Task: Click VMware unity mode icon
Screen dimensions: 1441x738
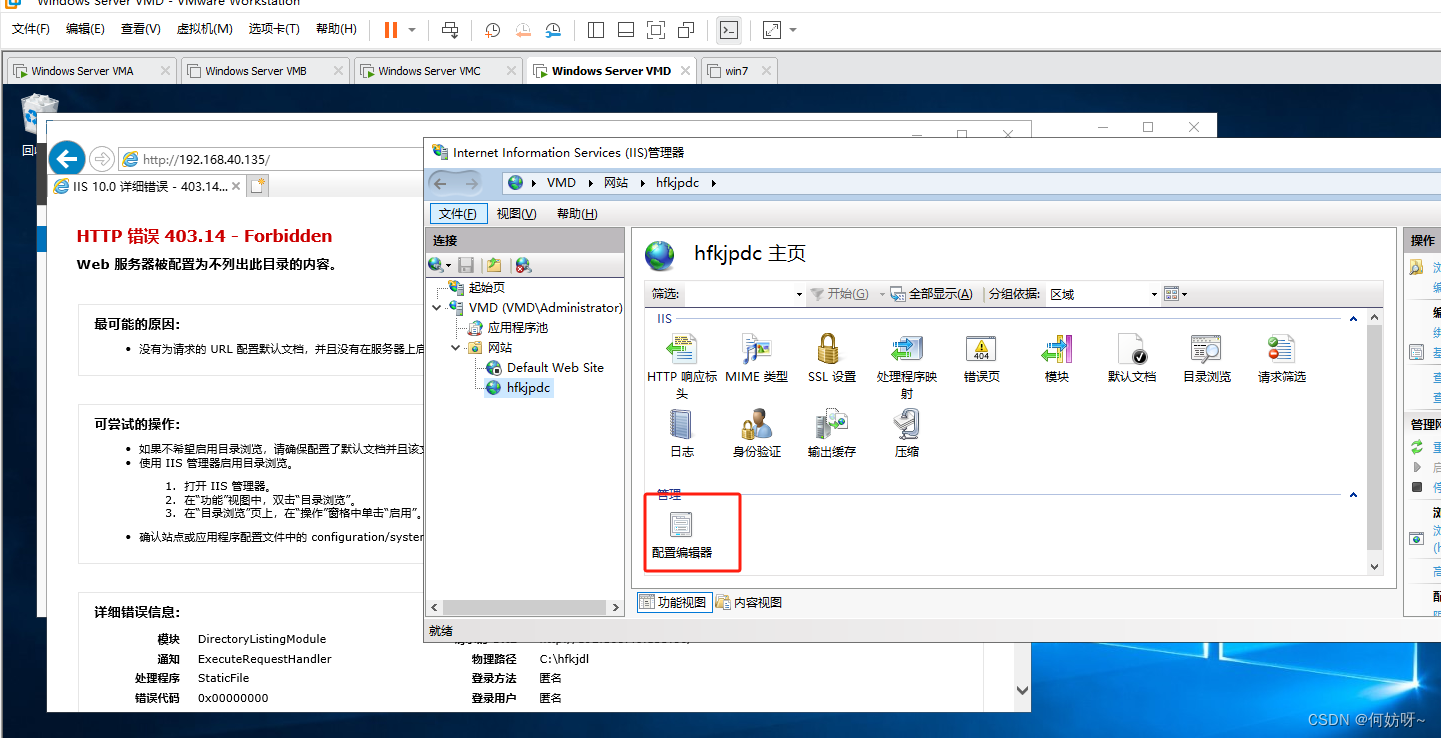Action: [686, 30]
